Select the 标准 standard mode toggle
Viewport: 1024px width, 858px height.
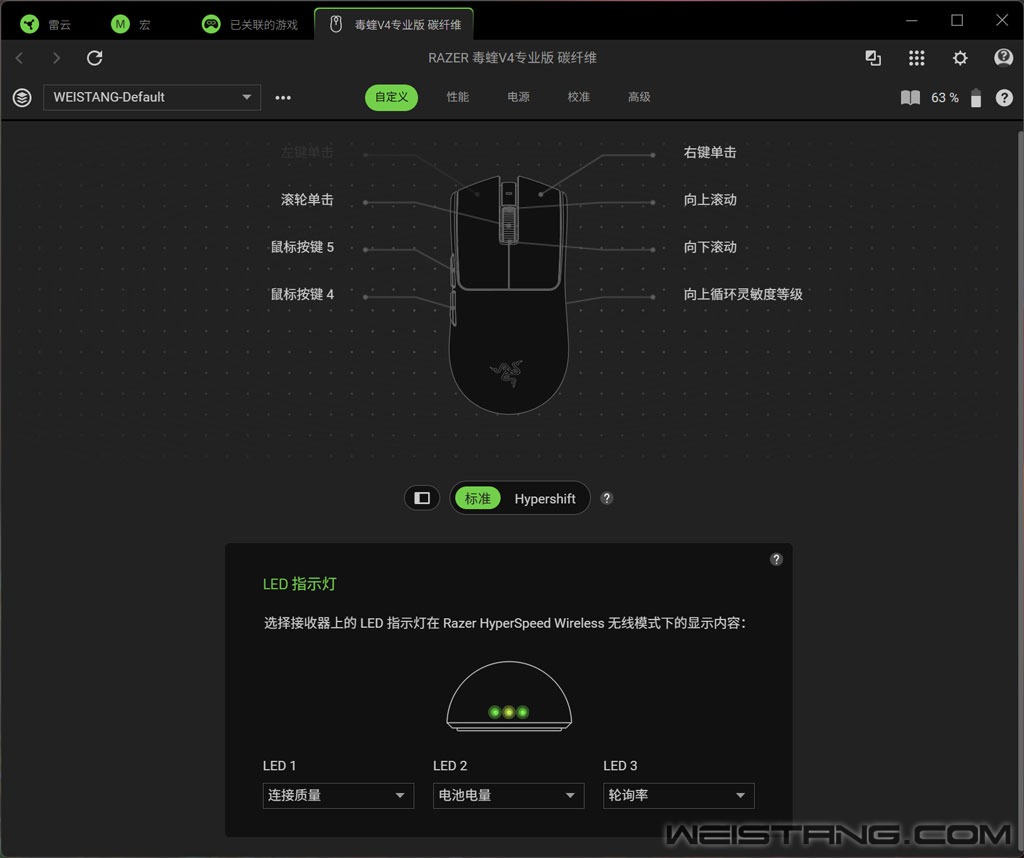click(477, 499)
